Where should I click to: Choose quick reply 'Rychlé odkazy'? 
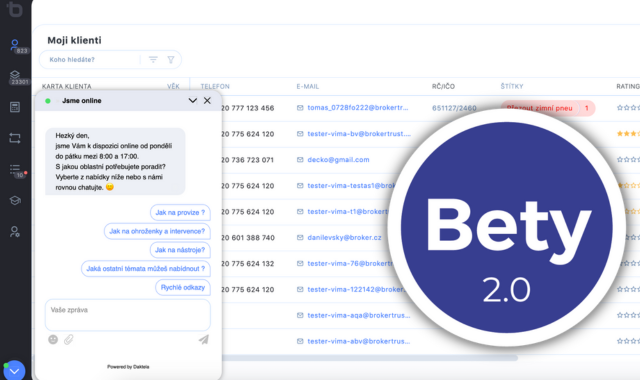[x=183, y=288]
